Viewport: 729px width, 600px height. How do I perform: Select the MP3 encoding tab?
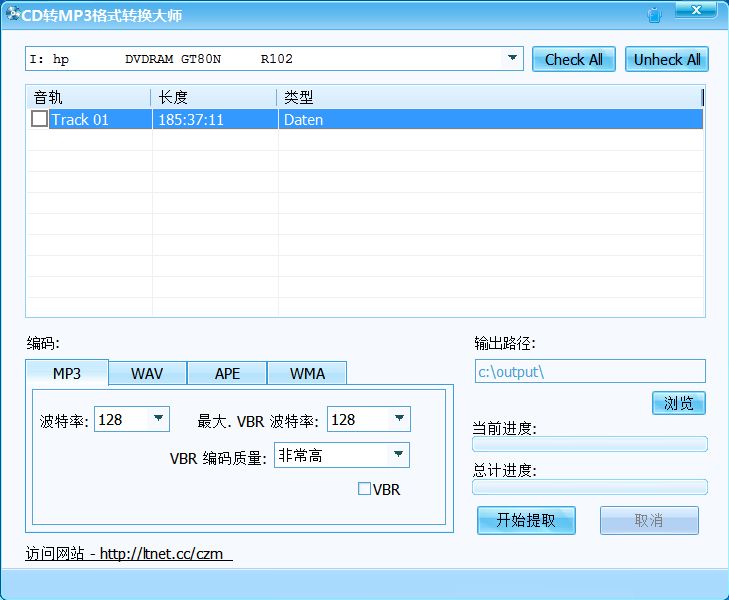pyautogui.click(x=67, y=373)
